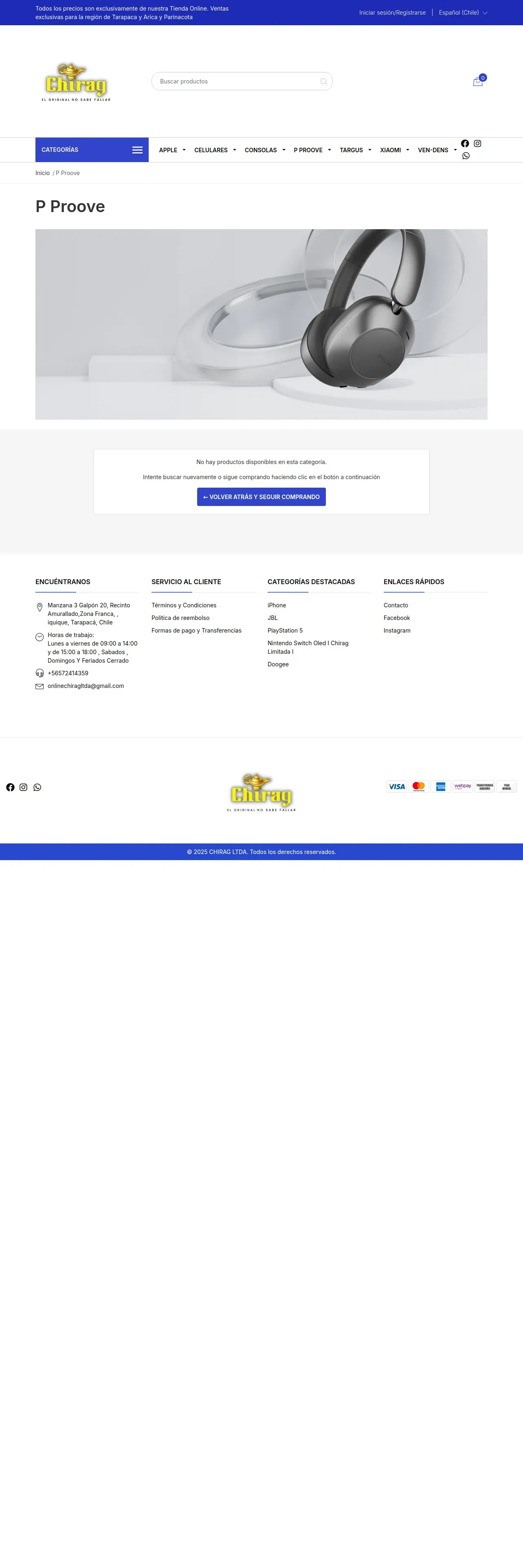Click phone number +56572414359
The image size is (523, 1568).
(68, 673)
